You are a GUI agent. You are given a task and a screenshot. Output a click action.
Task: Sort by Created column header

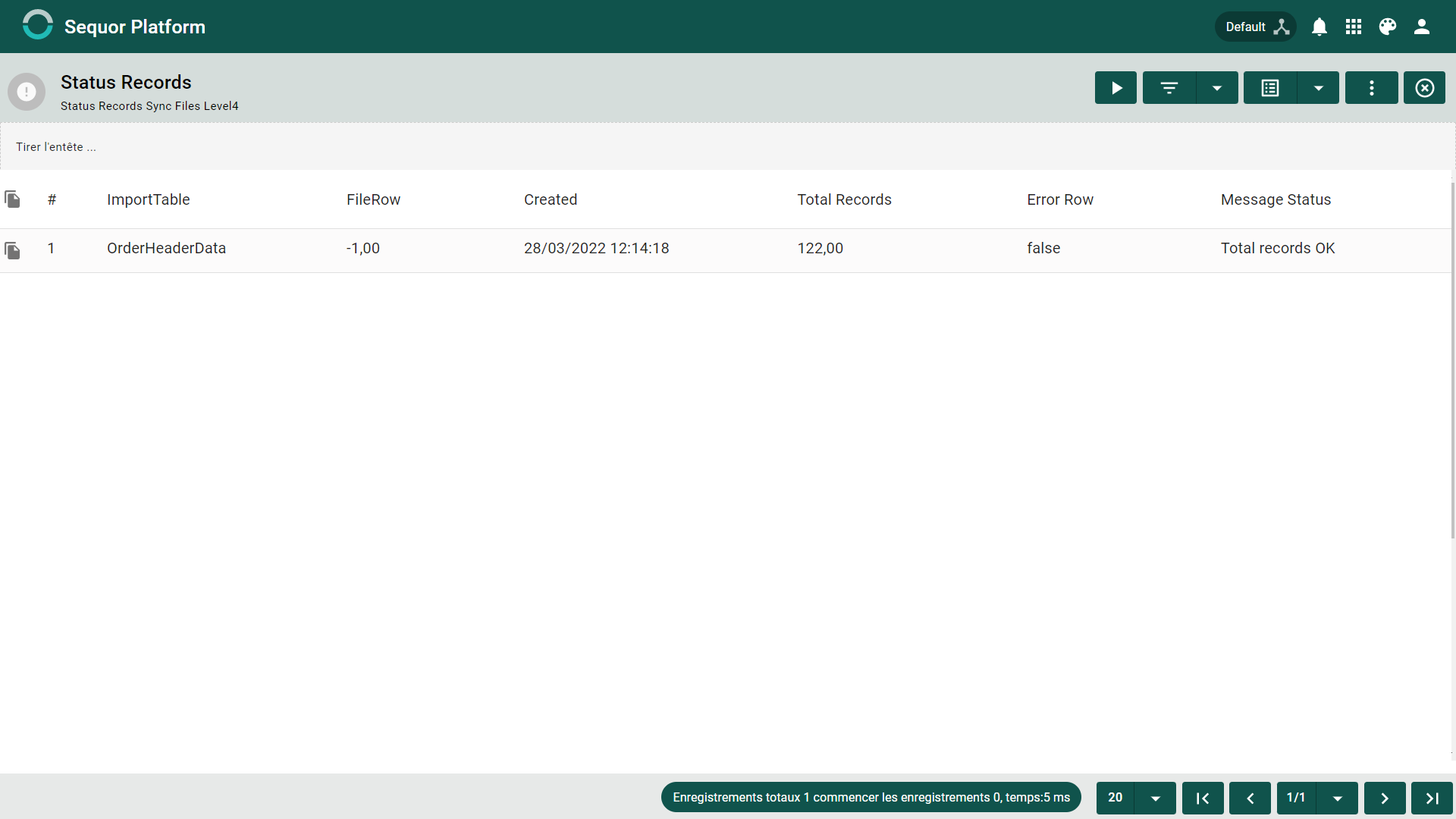[551, 199]
